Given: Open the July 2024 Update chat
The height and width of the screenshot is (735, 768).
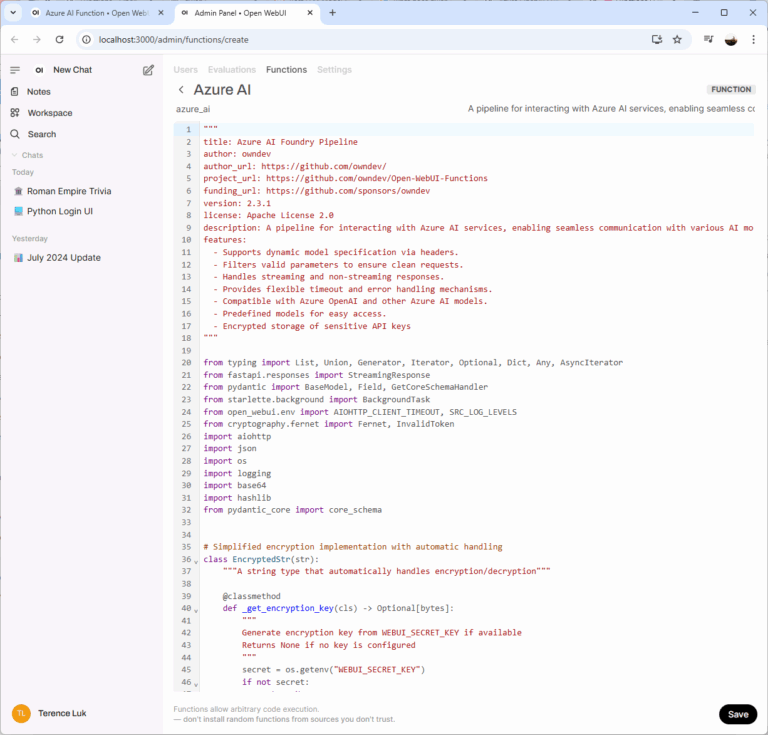Looking at the screenshot, I should pyautogui.click(x=64, y=258).
